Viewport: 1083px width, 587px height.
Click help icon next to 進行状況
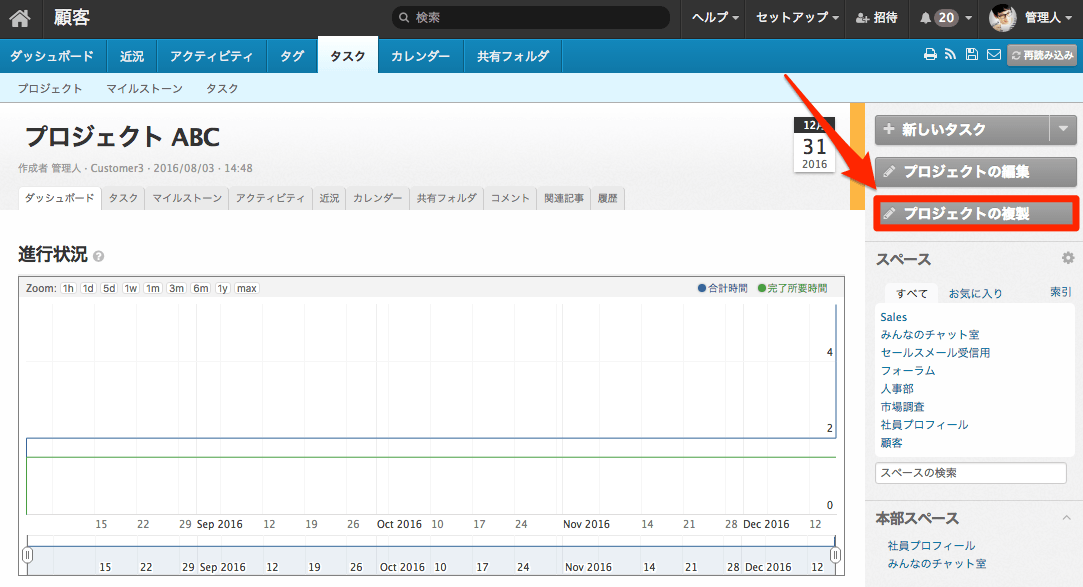coord(99,256)
